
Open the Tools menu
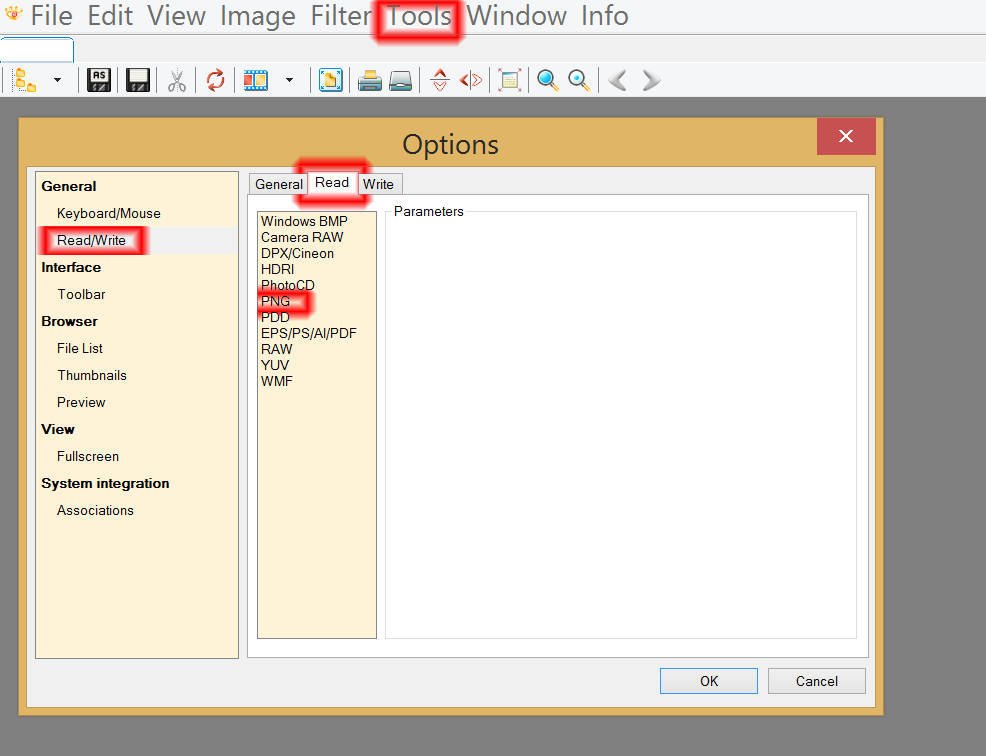pyautogui.click(x=418, y=16)
